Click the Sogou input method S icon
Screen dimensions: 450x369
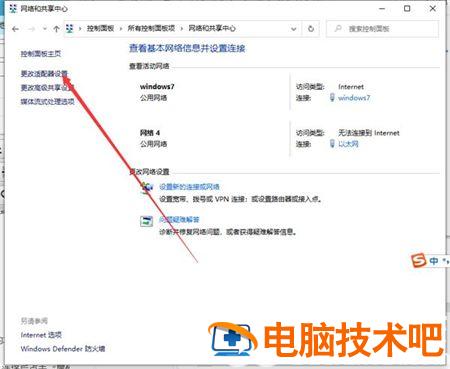[418, 260]
